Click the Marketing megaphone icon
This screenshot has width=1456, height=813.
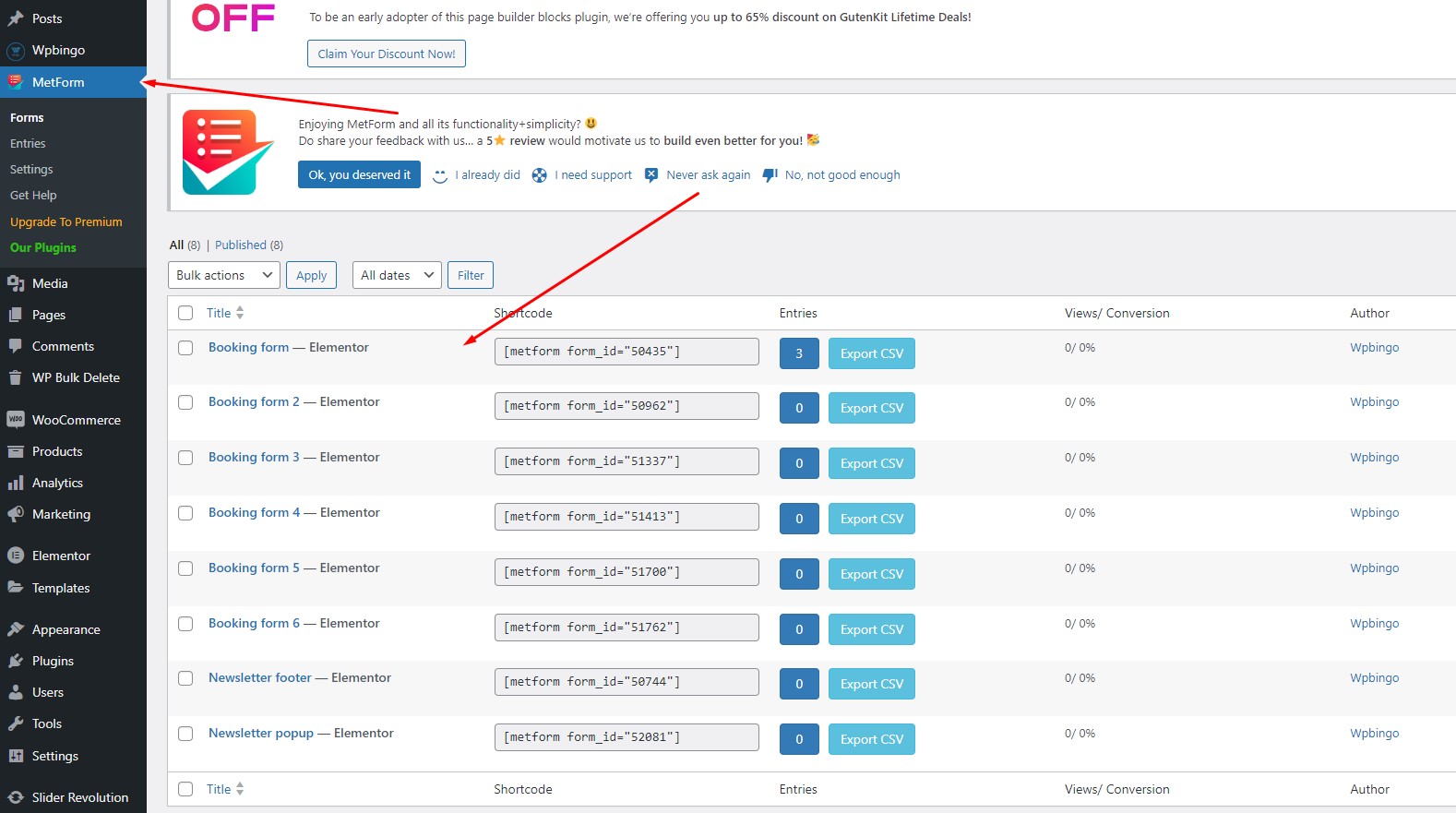pyautogui.click(x=16, y=514)
